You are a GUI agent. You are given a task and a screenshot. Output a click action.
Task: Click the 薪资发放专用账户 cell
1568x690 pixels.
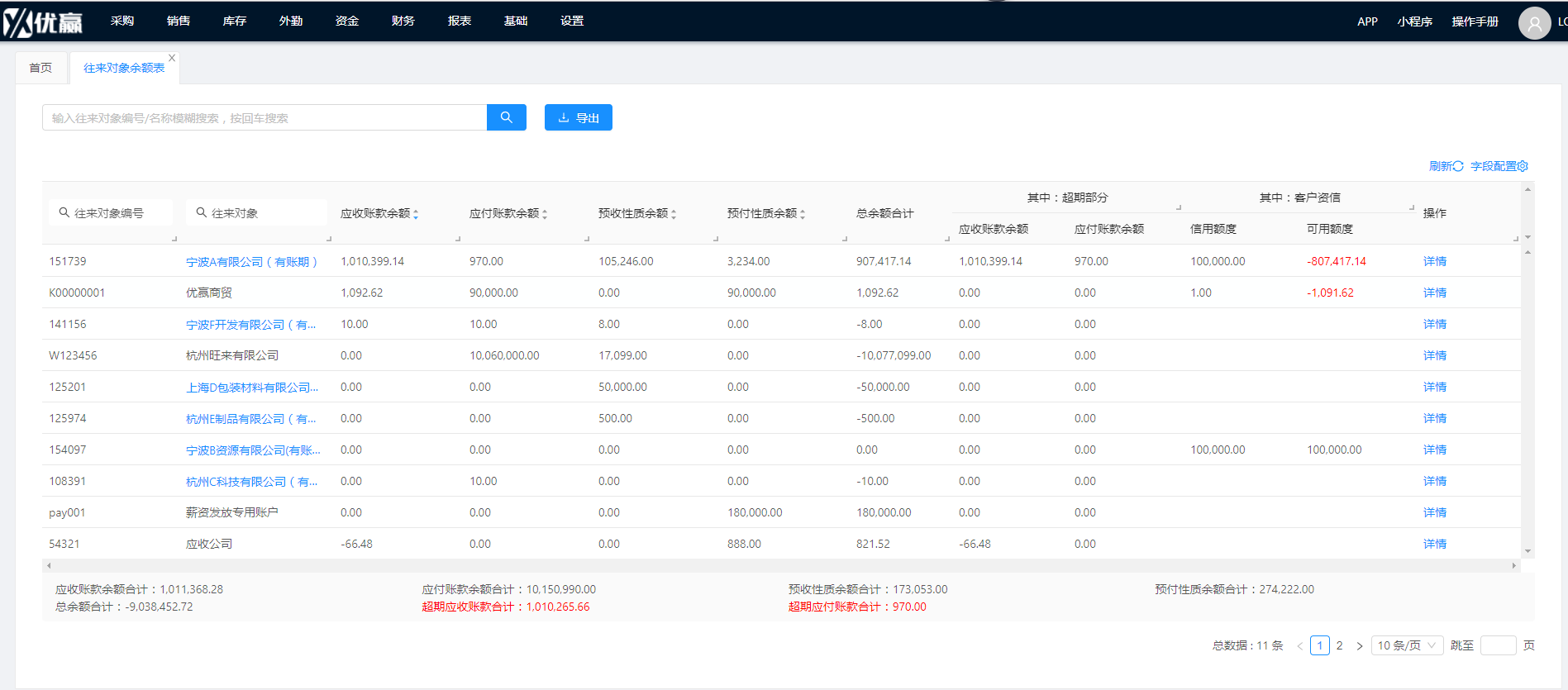(x=232, y=512)
